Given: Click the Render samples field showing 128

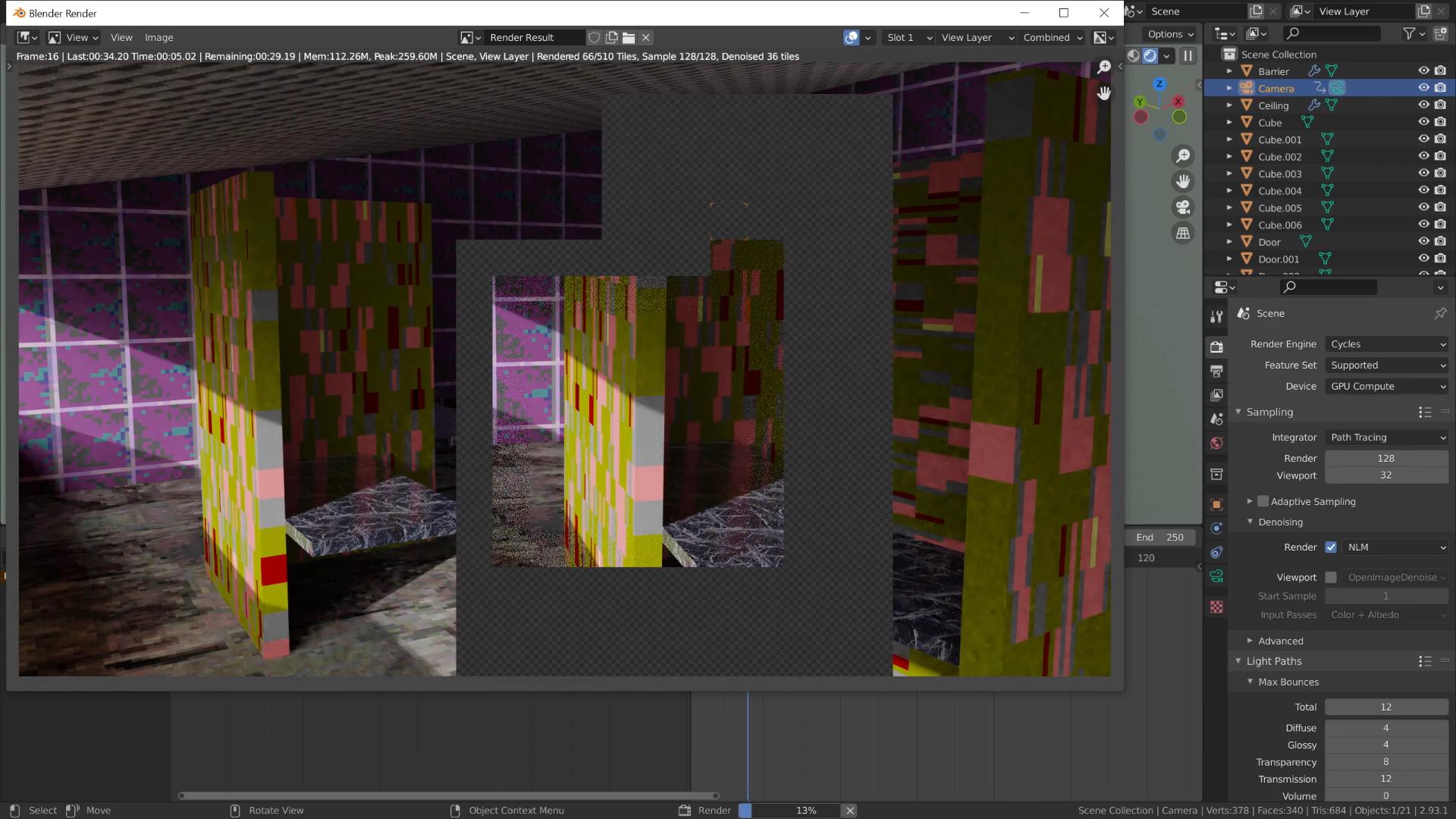Looking at the screenshot, I should [x=1385, y=458].
